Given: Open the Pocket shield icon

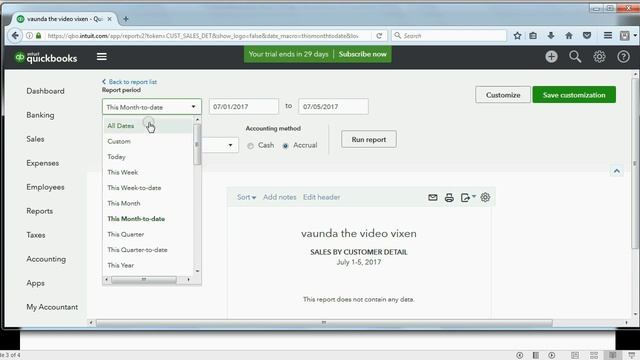Looking at the screenshot, I should tap(587, 36).
